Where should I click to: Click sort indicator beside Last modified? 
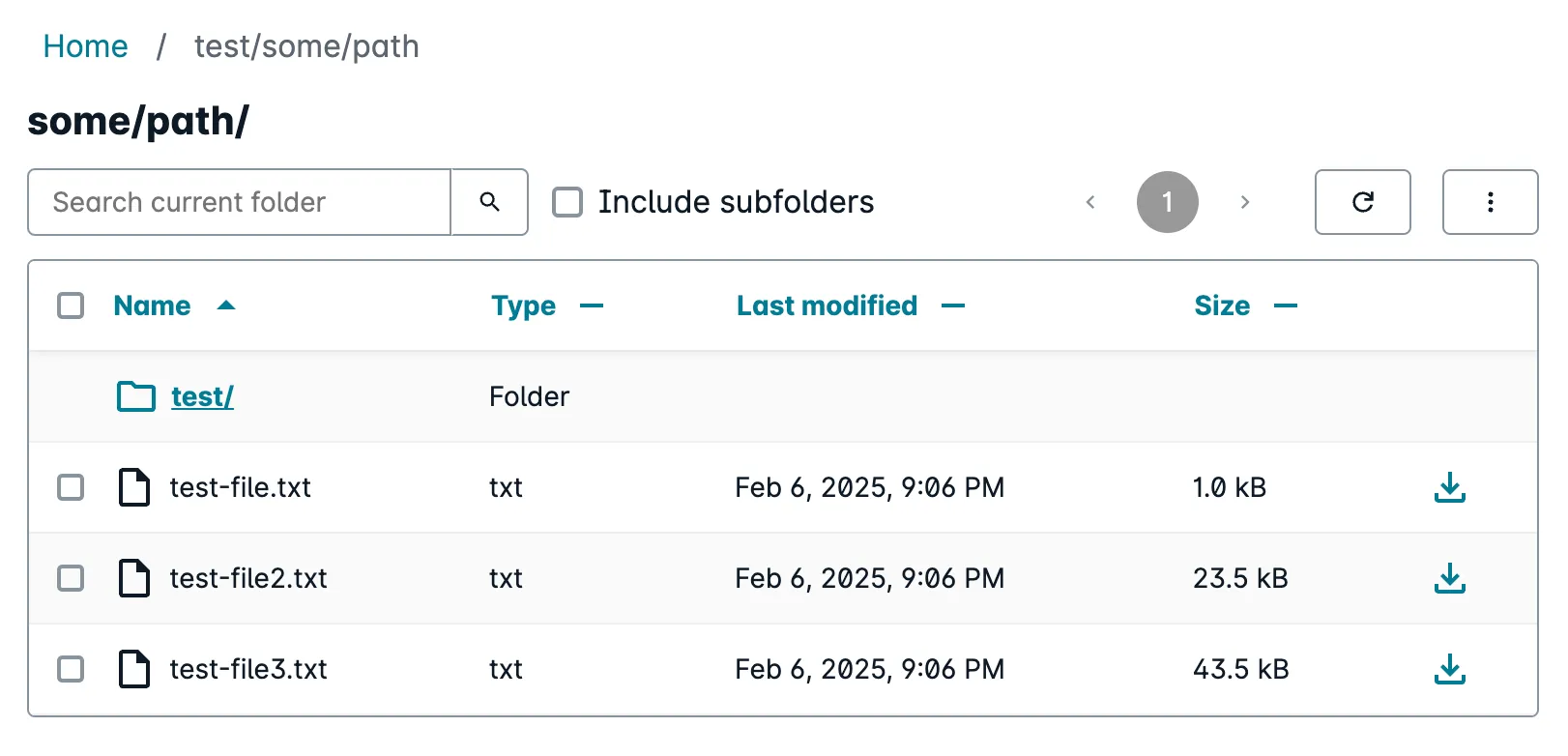tap(953, 305)
